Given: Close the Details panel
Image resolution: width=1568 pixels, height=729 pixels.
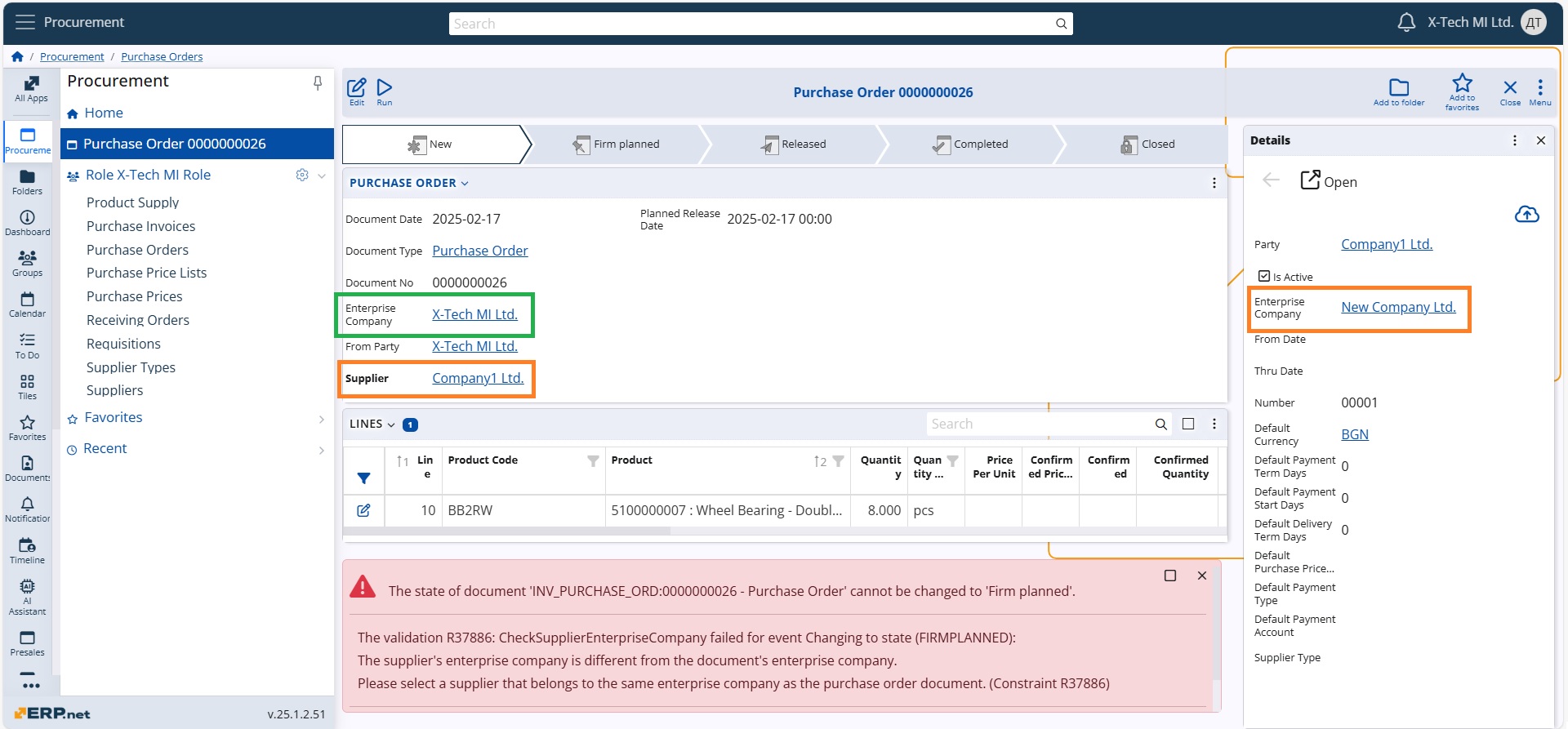Looking at the screenshot, I should (x=1541, y=140).
